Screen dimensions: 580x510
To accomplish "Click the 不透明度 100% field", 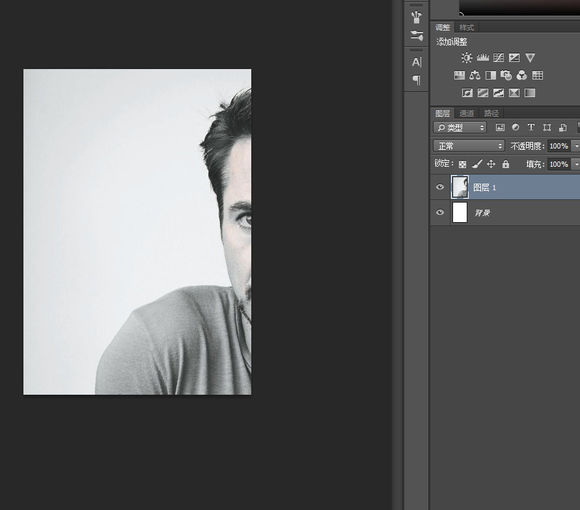I will 559,146.
